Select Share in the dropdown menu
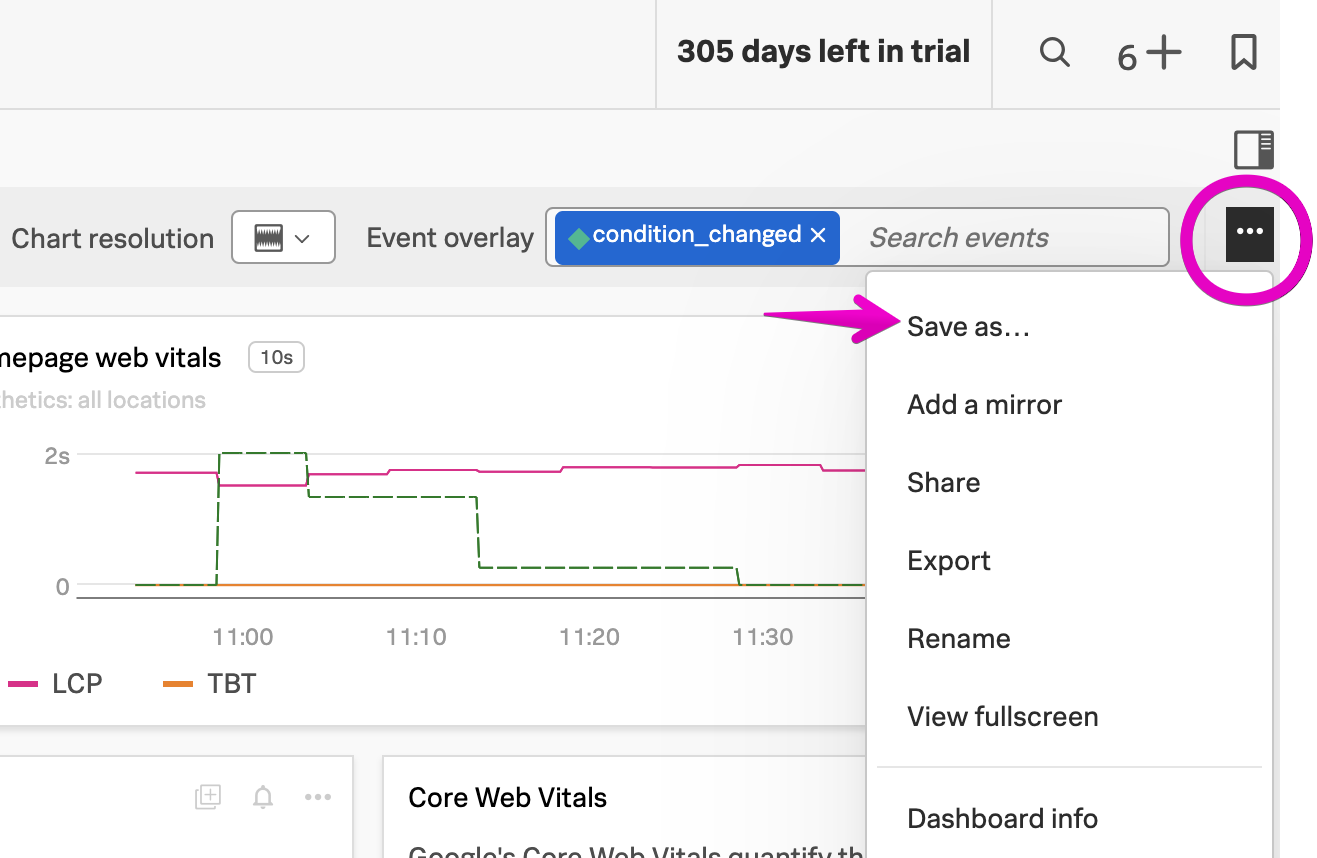This screenshot has width=1317, height=858. point(943,483)
